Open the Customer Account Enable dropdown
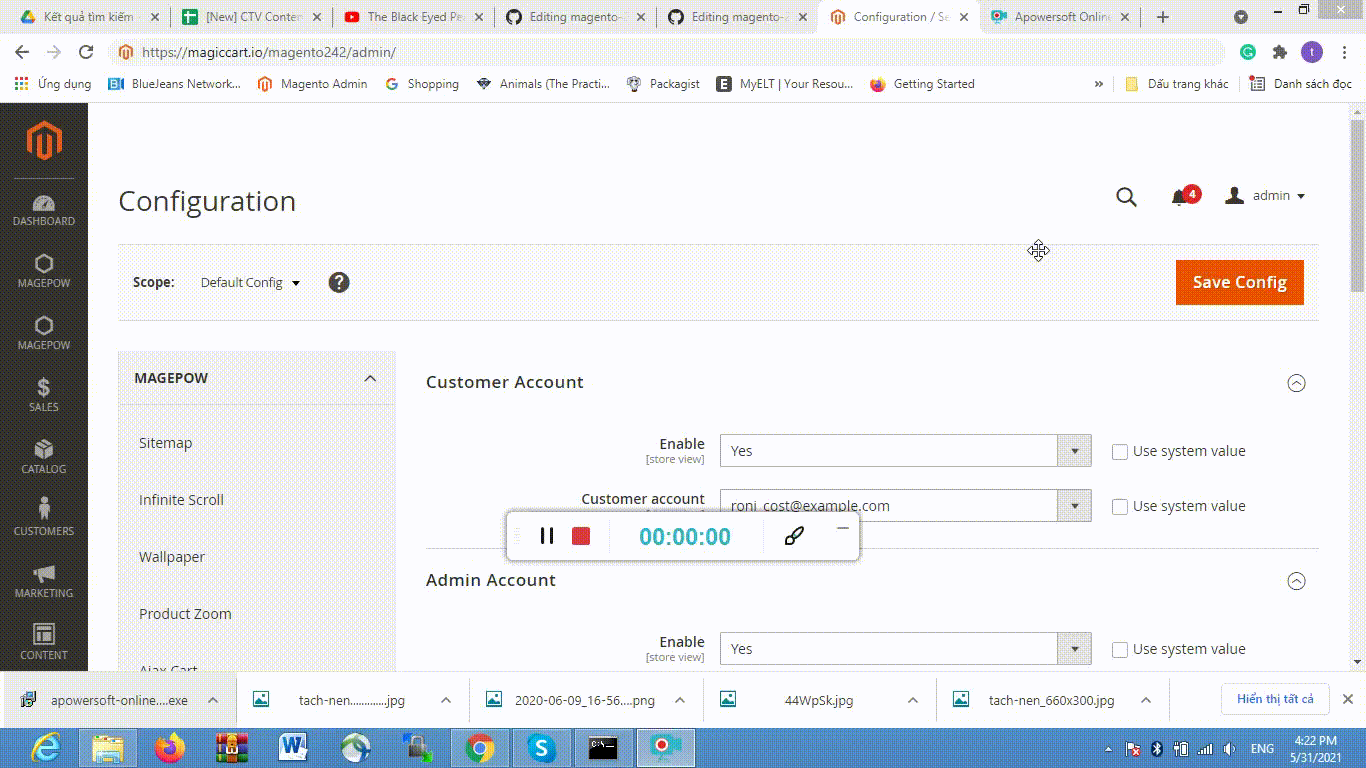The image size is (1366, 768). 905,451
